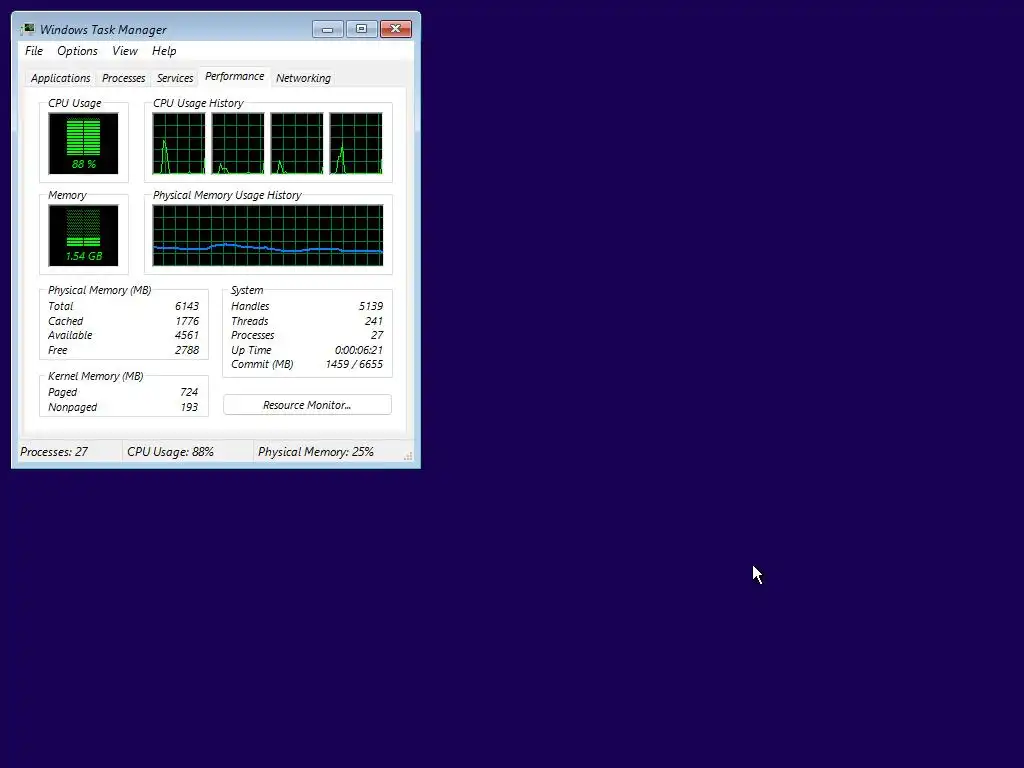
Task: Click the window resize grip in status bar
Action: 408,456
